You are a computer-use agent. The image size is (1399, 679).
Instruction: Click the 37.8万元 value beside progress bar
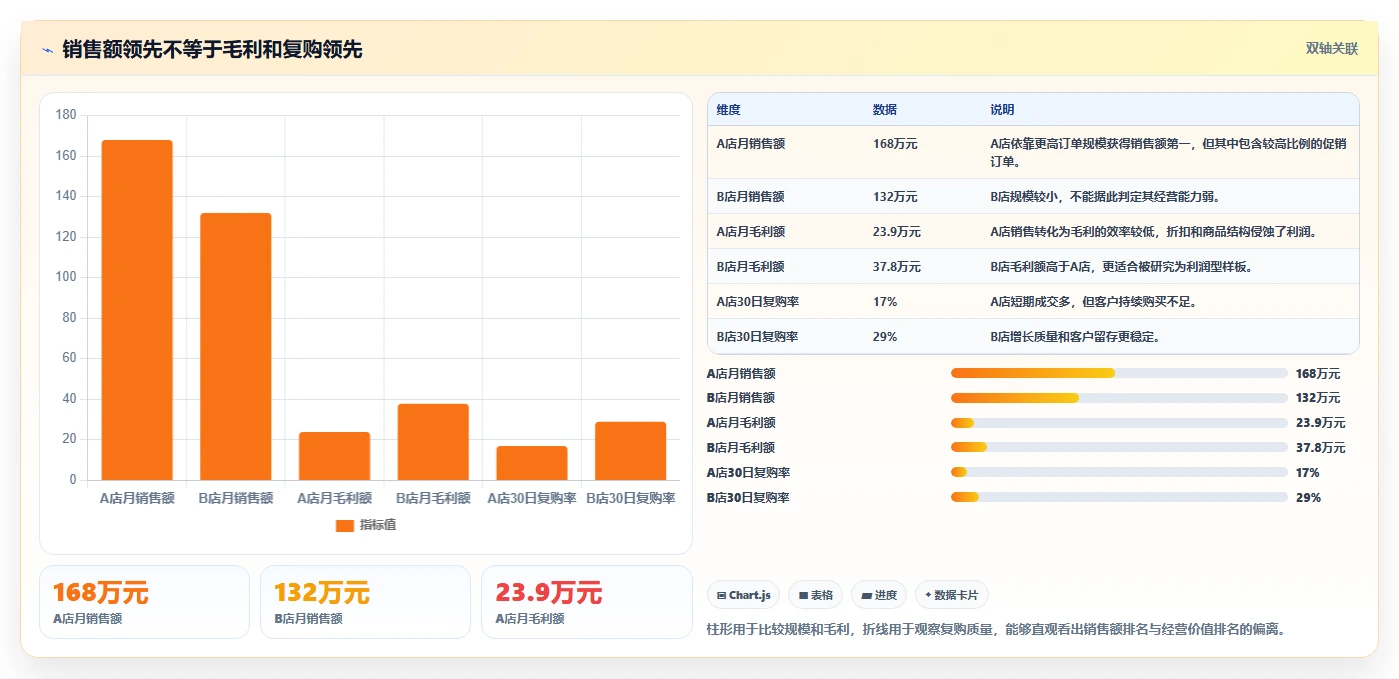[1320, 448]
